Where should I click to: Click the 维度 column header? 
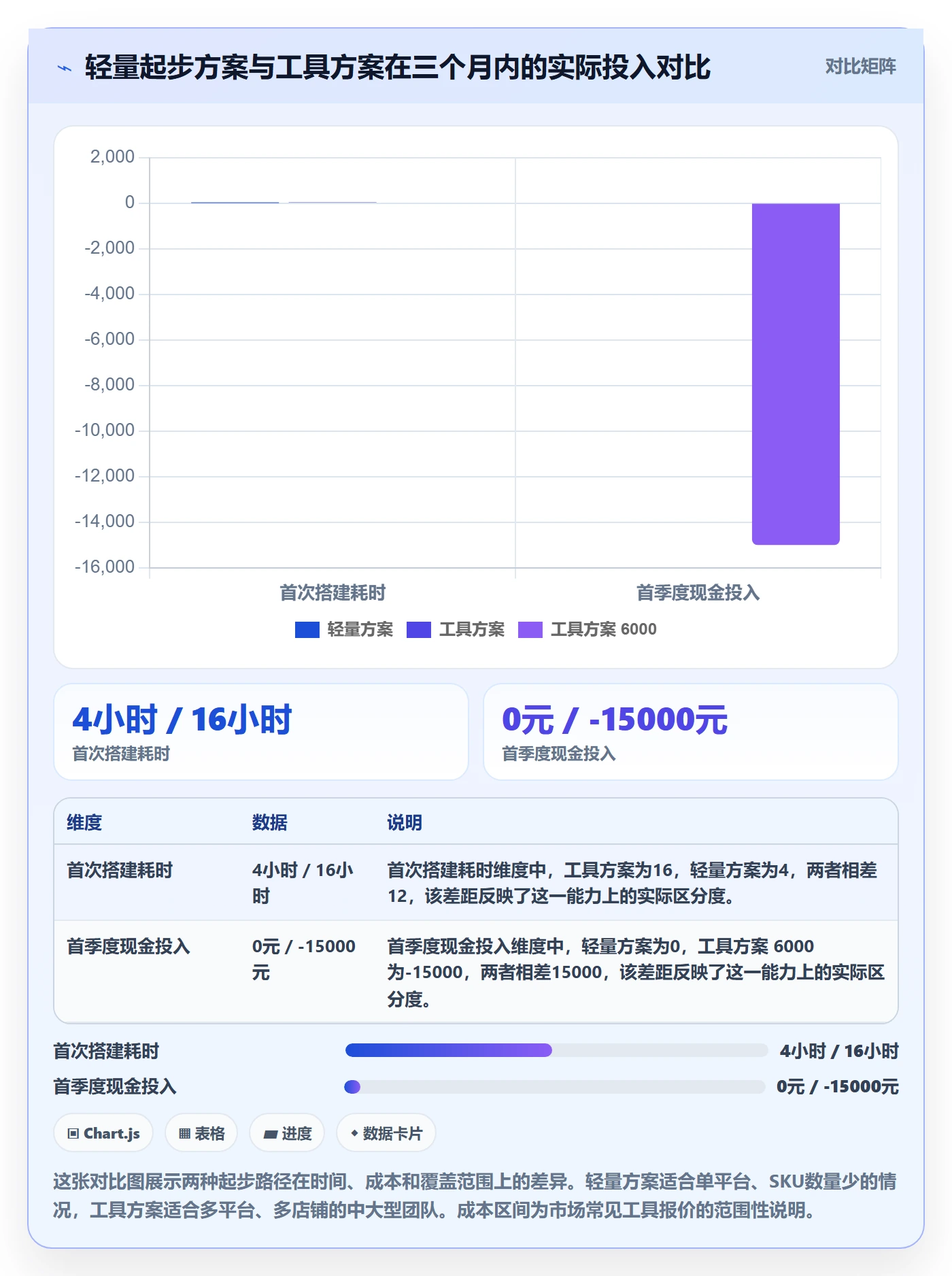point(84,822)
